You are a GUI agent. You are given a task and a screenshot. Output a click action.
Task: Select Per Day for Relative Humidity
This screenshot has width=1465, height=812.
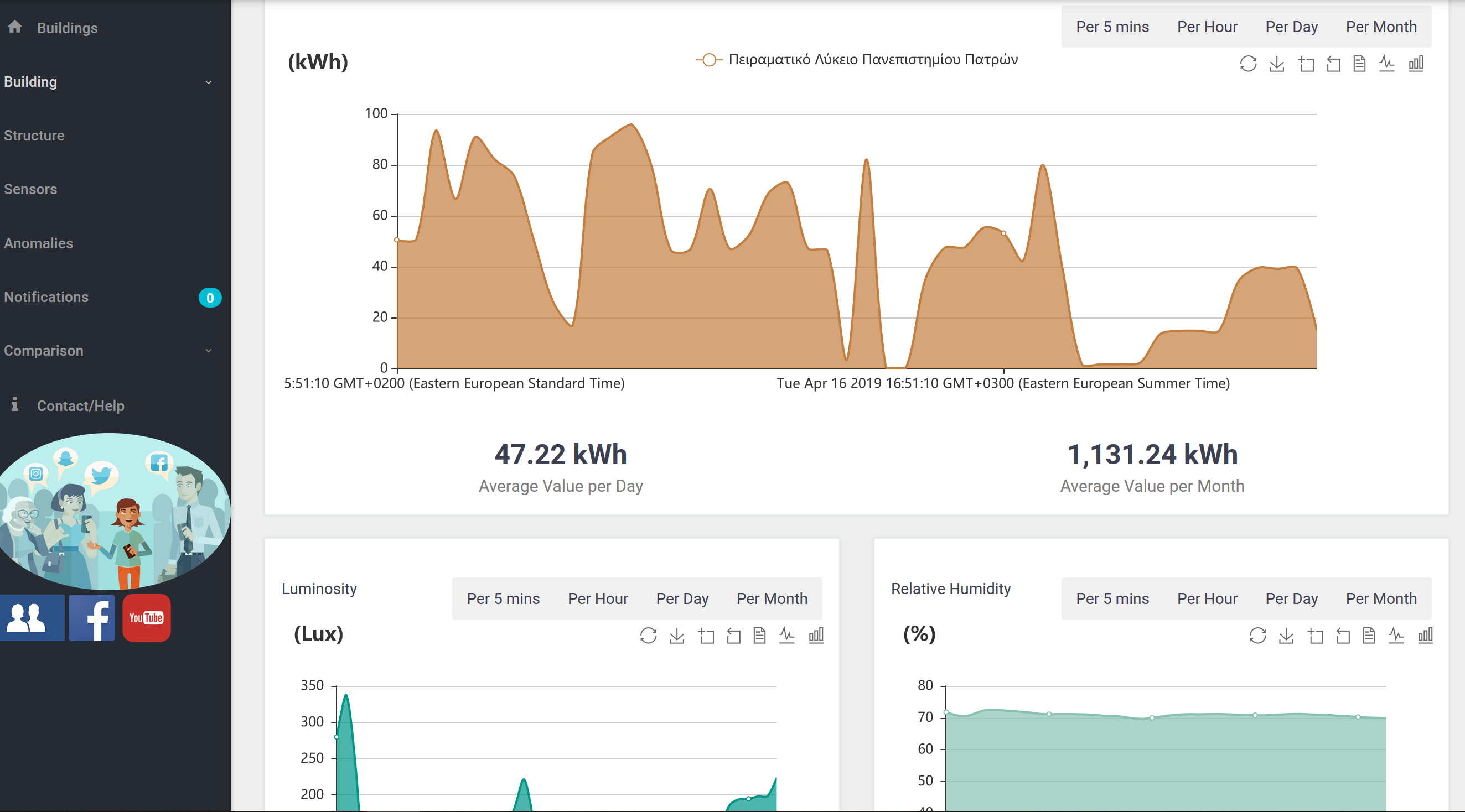point(1291,598)
